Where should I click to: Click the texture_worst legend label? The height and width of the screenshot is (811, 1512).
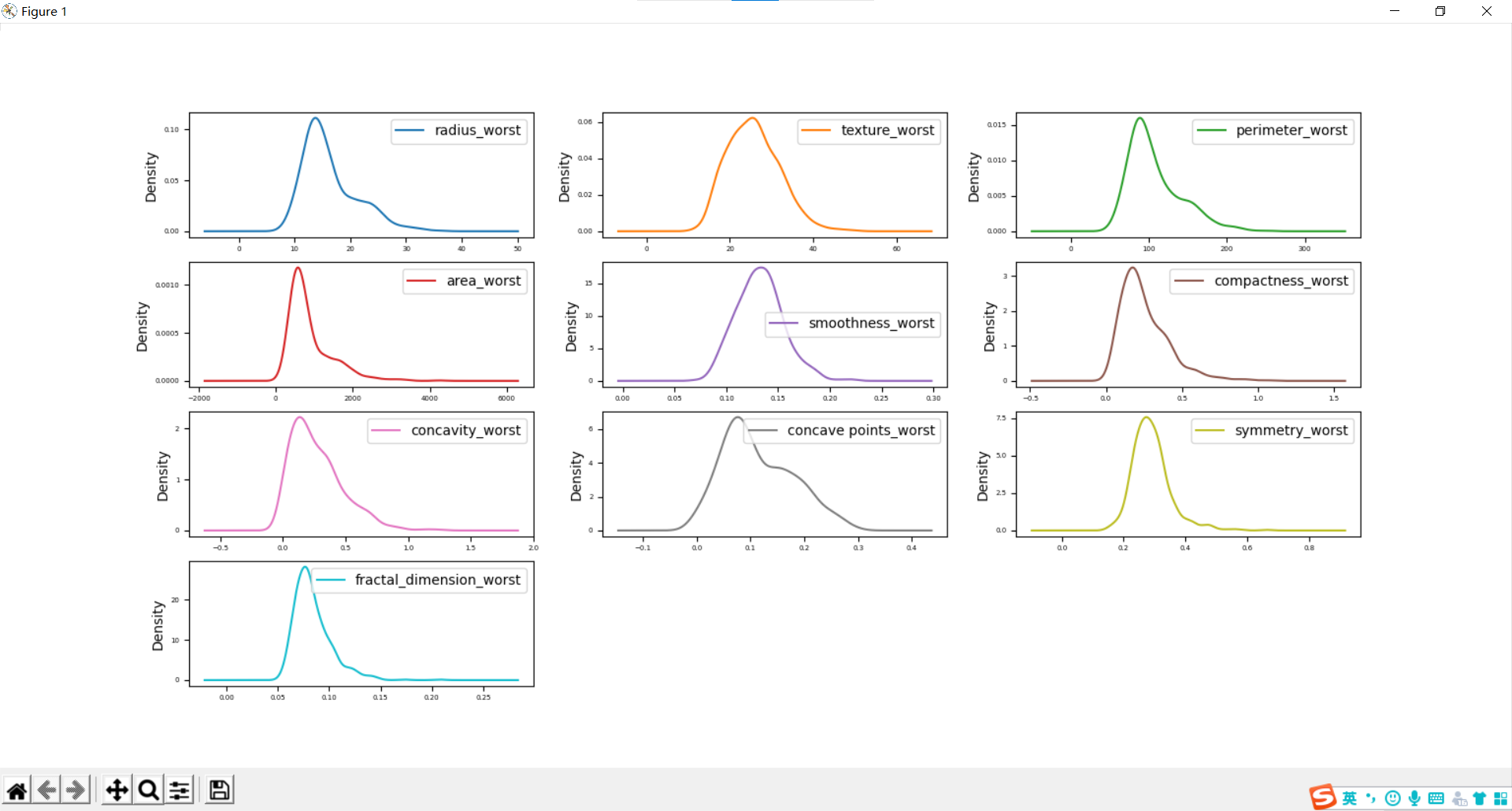pos(888,131)
